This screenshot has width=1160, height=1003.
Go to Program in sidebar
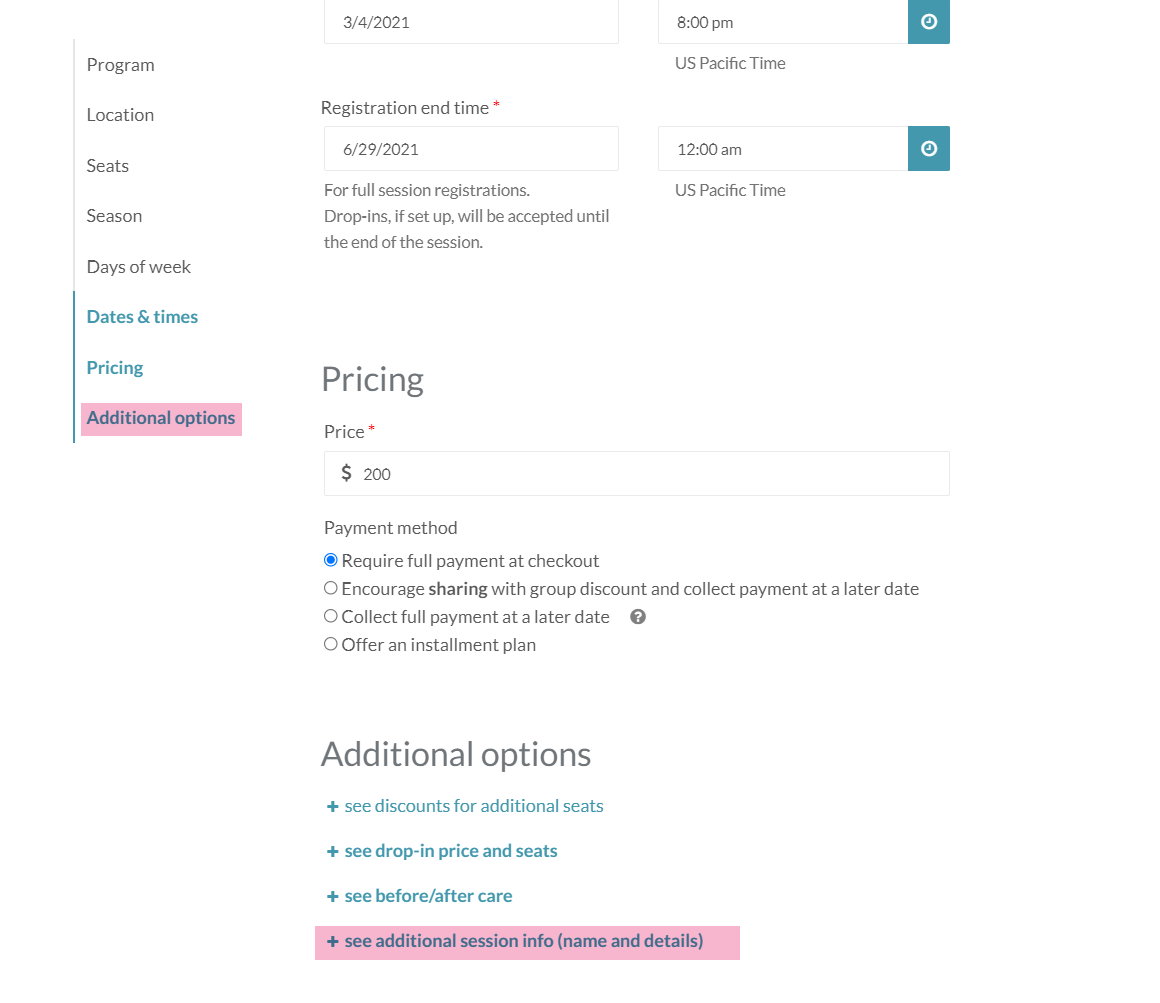(x=120, y=65)
